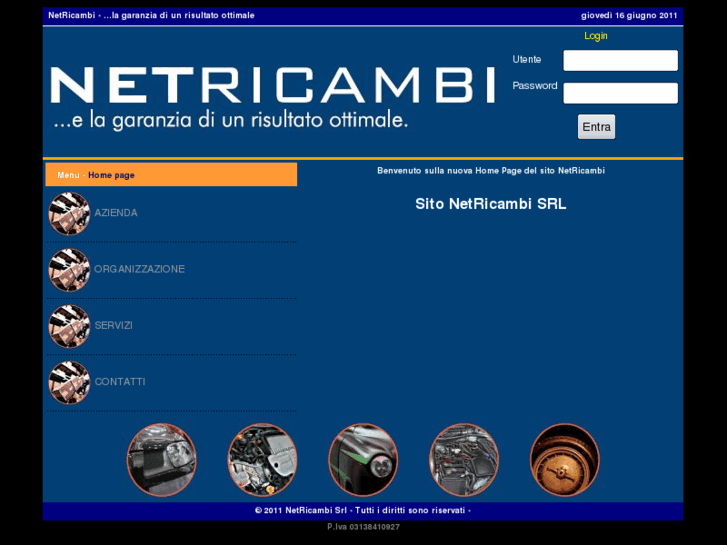Open the second engine compartment thumbnail

[464, 459]
